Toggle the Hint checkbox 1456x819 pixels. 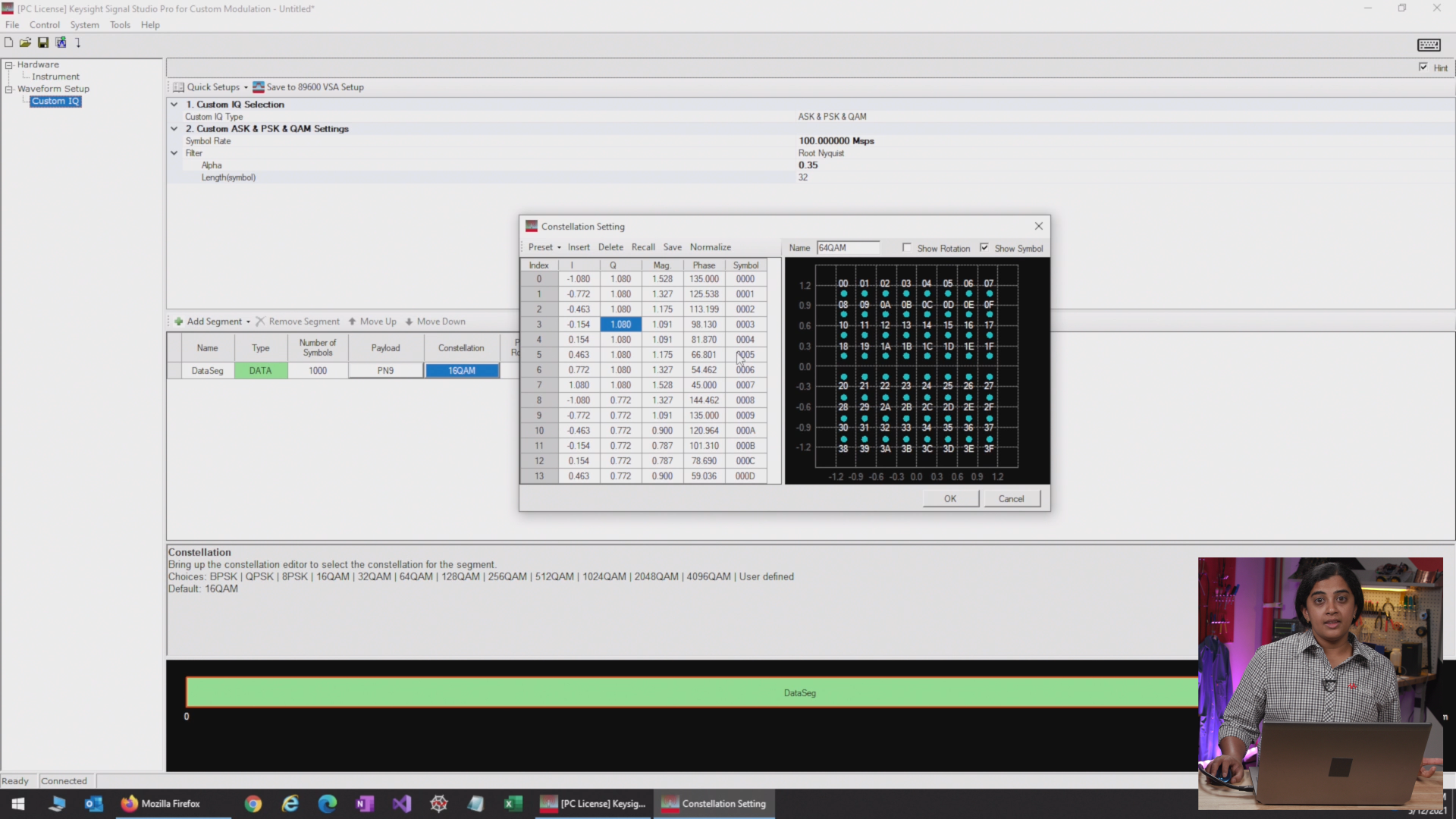(x=1423, y=66)
